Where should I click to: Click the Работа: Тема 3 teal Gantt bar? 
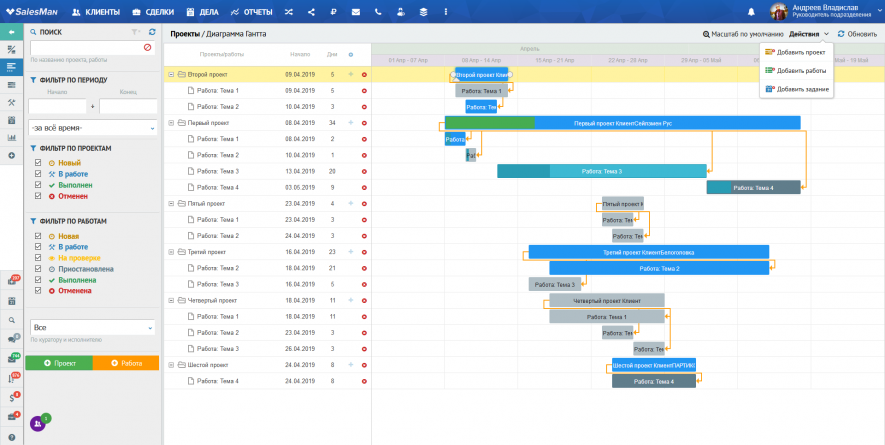(x=600, y=171)
